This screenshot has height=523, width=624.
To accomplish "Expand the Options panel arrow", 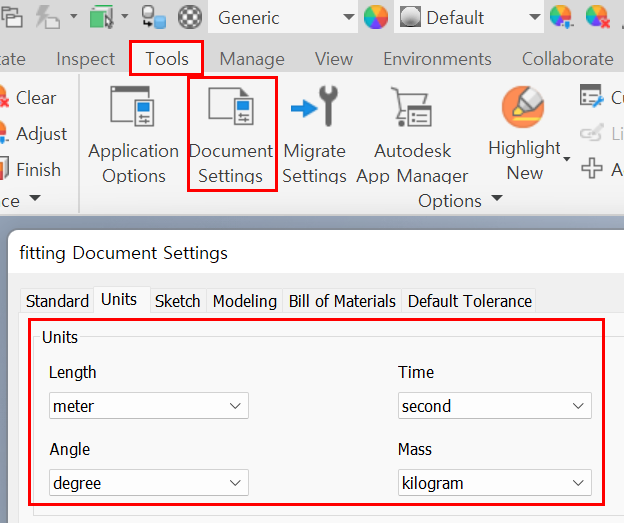I will (497, 200).
